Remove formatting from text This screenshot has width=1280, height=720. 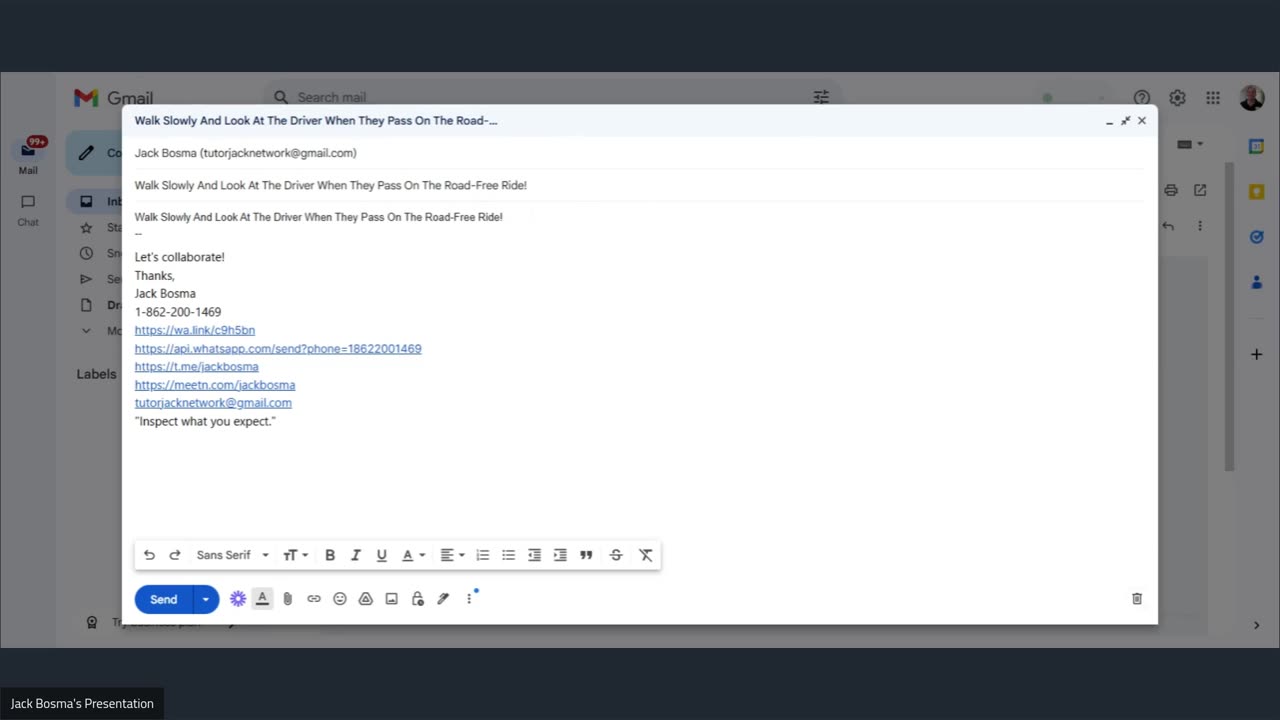646,555
